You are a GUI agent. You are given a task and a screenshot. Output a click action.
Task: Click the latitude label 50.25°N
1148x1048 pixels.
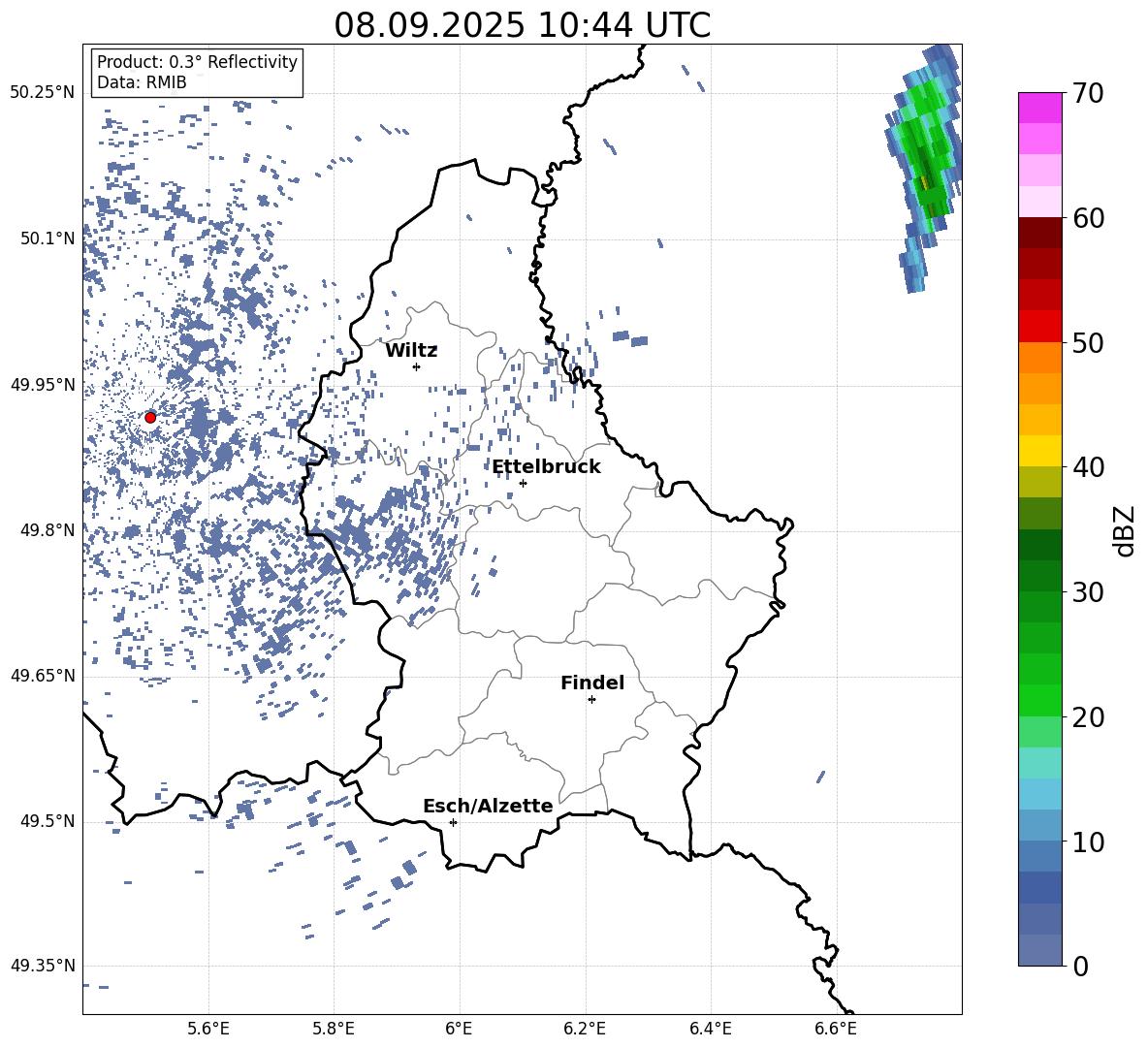[43, 93]
